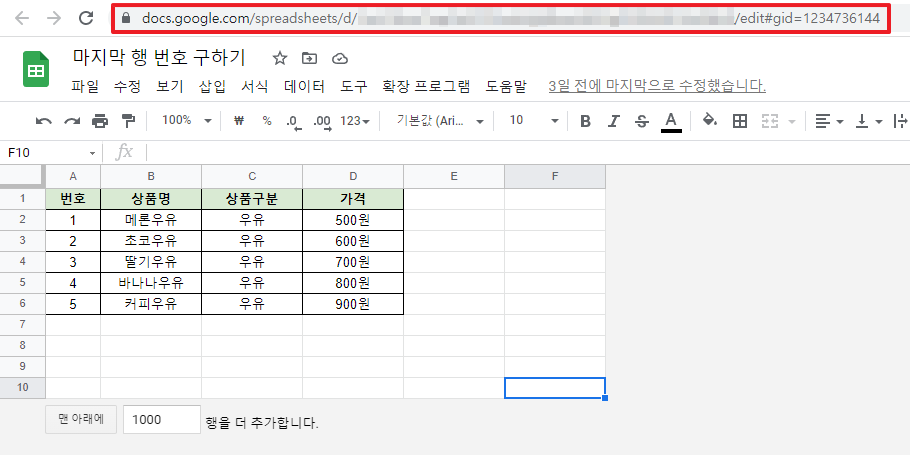Click the select-all corner box

(23, 176)
